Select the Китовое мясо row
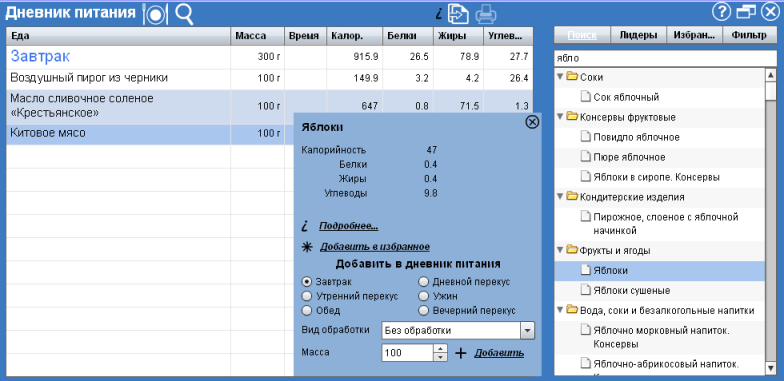Screen dimensions: 784x381 point(150,134)
